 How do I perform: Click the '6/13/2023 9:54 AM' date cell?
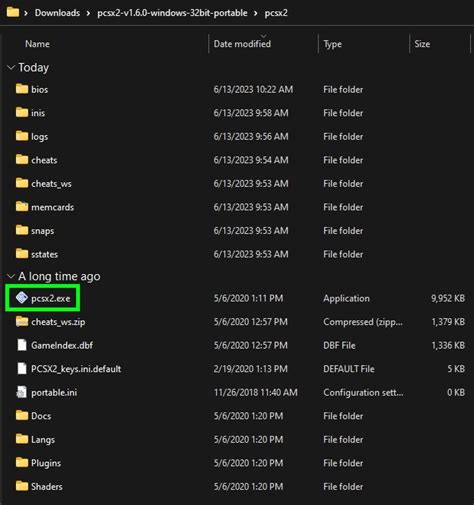click(x=251, y=160)
